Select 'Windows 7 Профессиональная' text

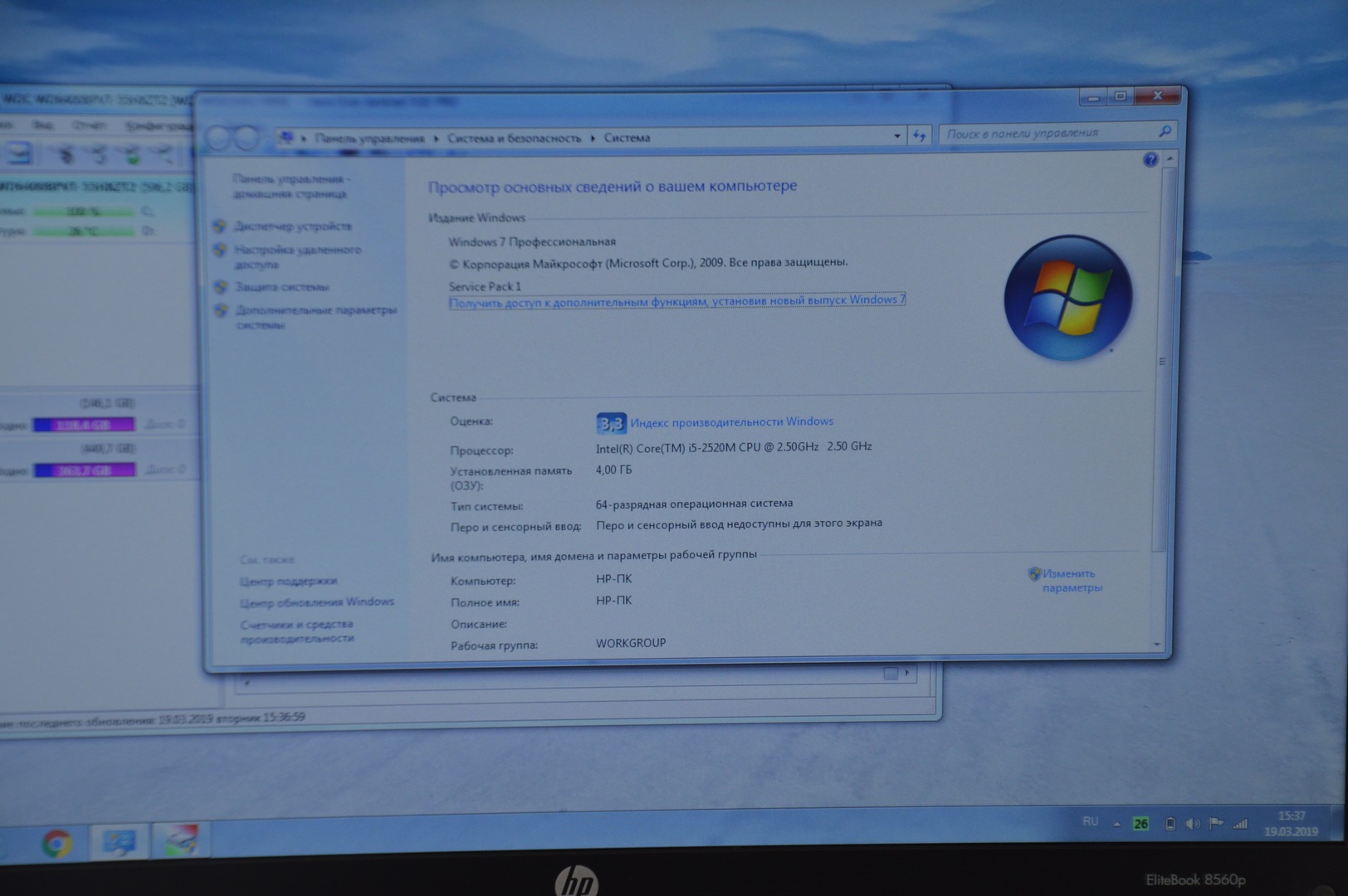coord(532,241)
